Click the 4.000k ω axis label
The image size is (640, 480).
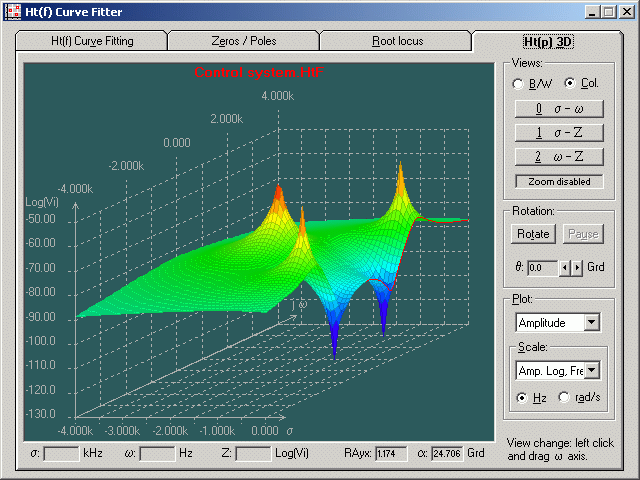(x=278, y=96)
